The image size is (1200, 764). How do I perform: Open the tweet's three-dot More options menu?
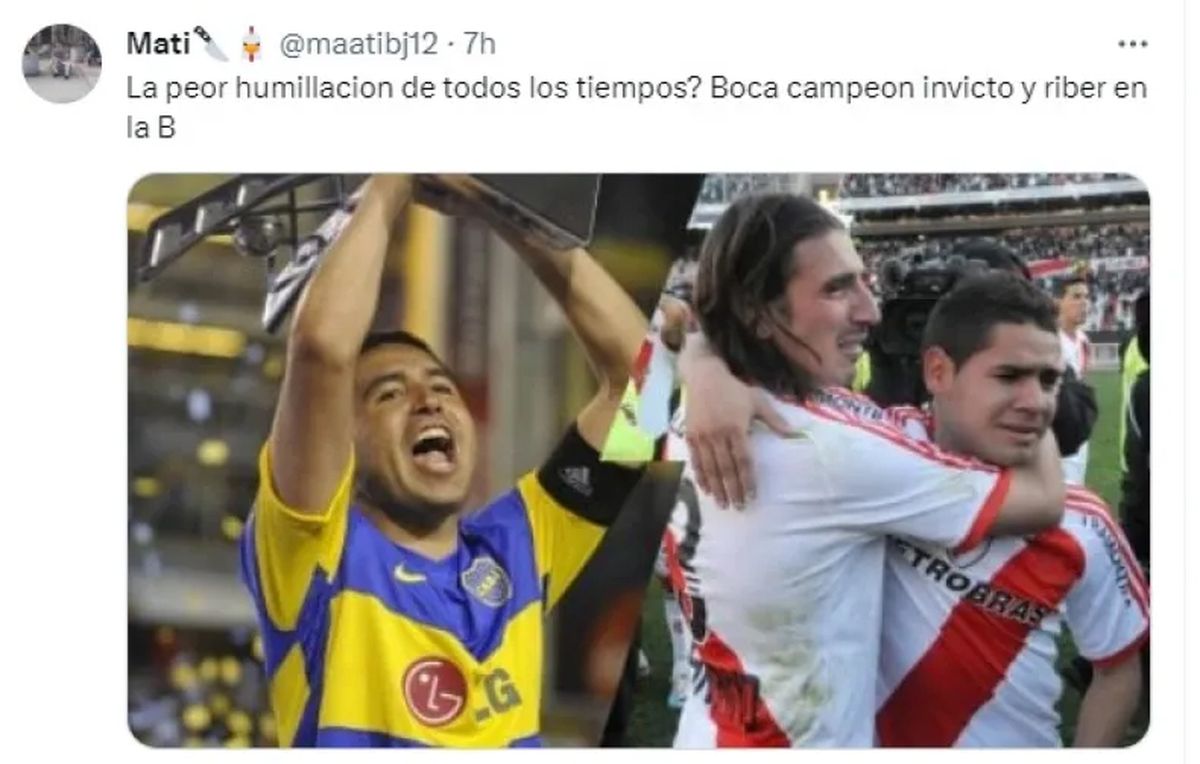pyautogui.click(x=1132, y=45)
